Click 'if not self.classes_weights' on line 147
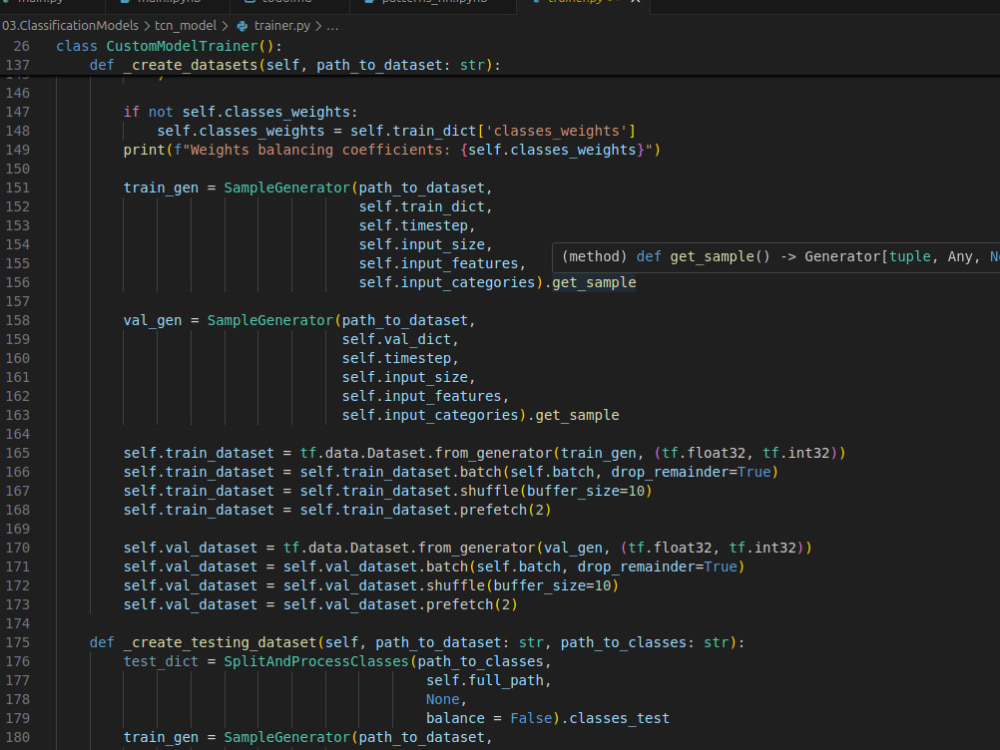This screenshot has height=750, width=1000. pyautogui.click(x=237, y=112)
